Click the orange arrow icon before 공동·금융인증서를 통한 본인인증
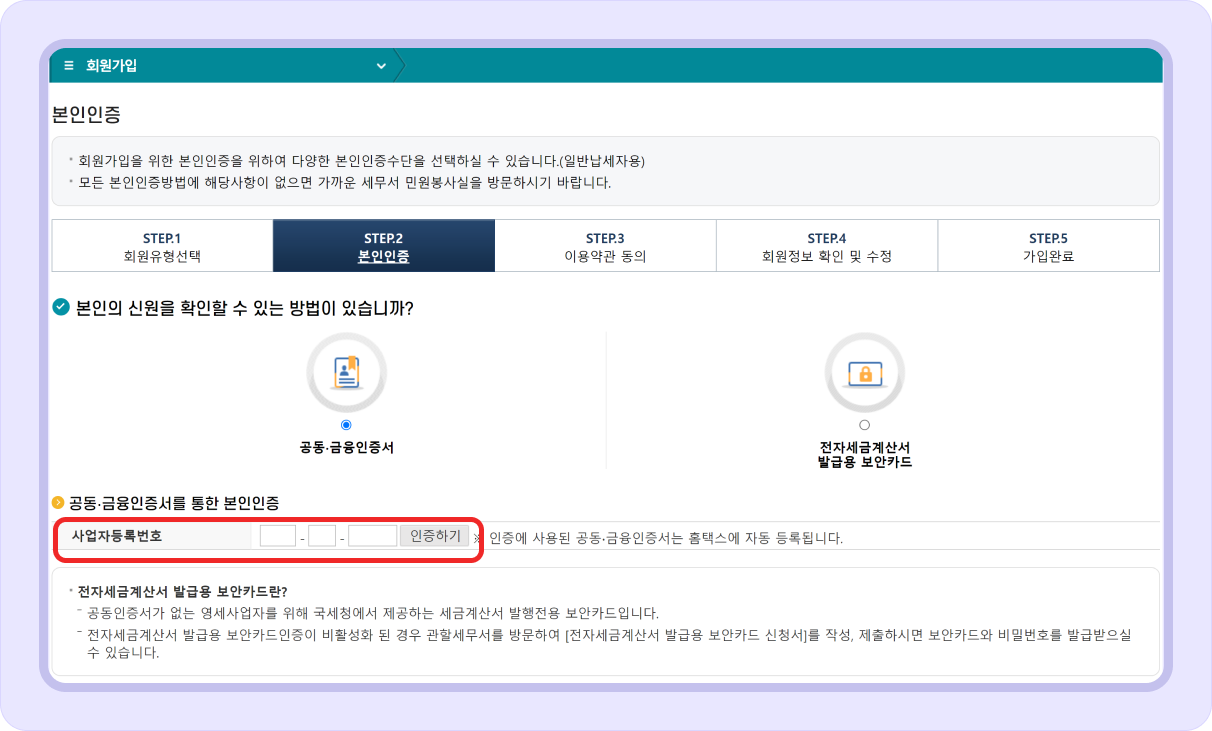1212x731 pixels. click(x=59, y=505)
